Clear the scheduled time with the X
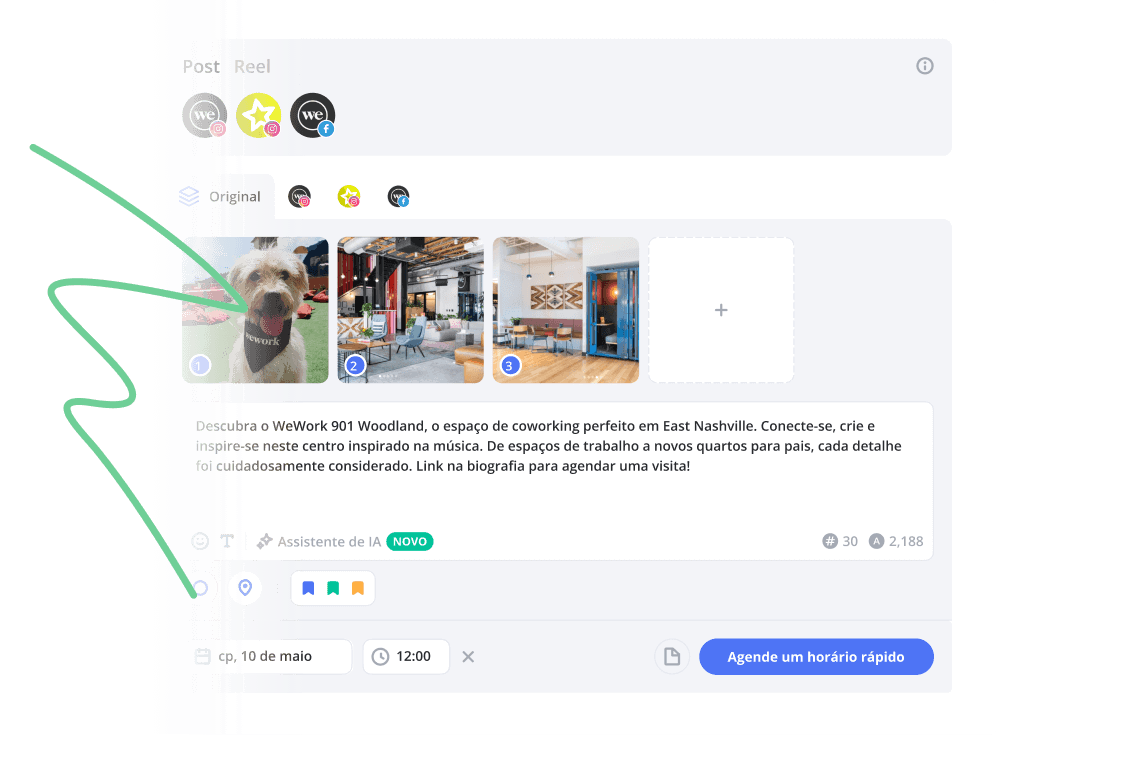Viewport: 1140px width, 760px height. coord(468,657)
